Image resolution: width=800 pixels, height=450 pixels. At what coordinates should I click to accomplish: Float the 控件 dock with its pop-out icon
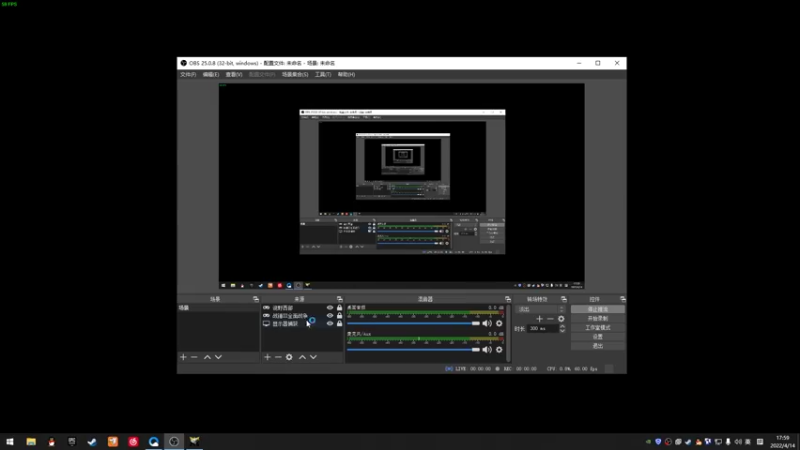[x=622, y=299]
